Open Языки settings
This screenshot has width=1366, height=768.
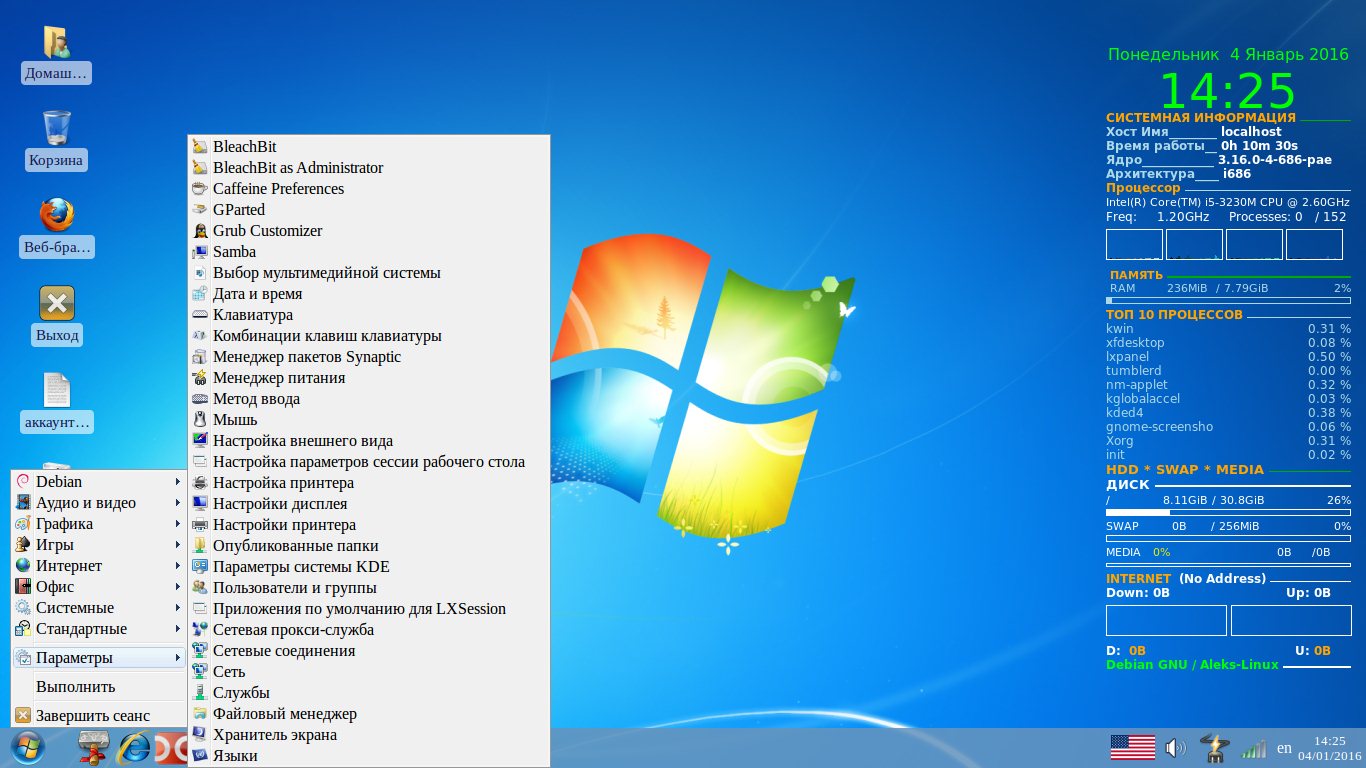pyautogui.click(x=369, y=755)
